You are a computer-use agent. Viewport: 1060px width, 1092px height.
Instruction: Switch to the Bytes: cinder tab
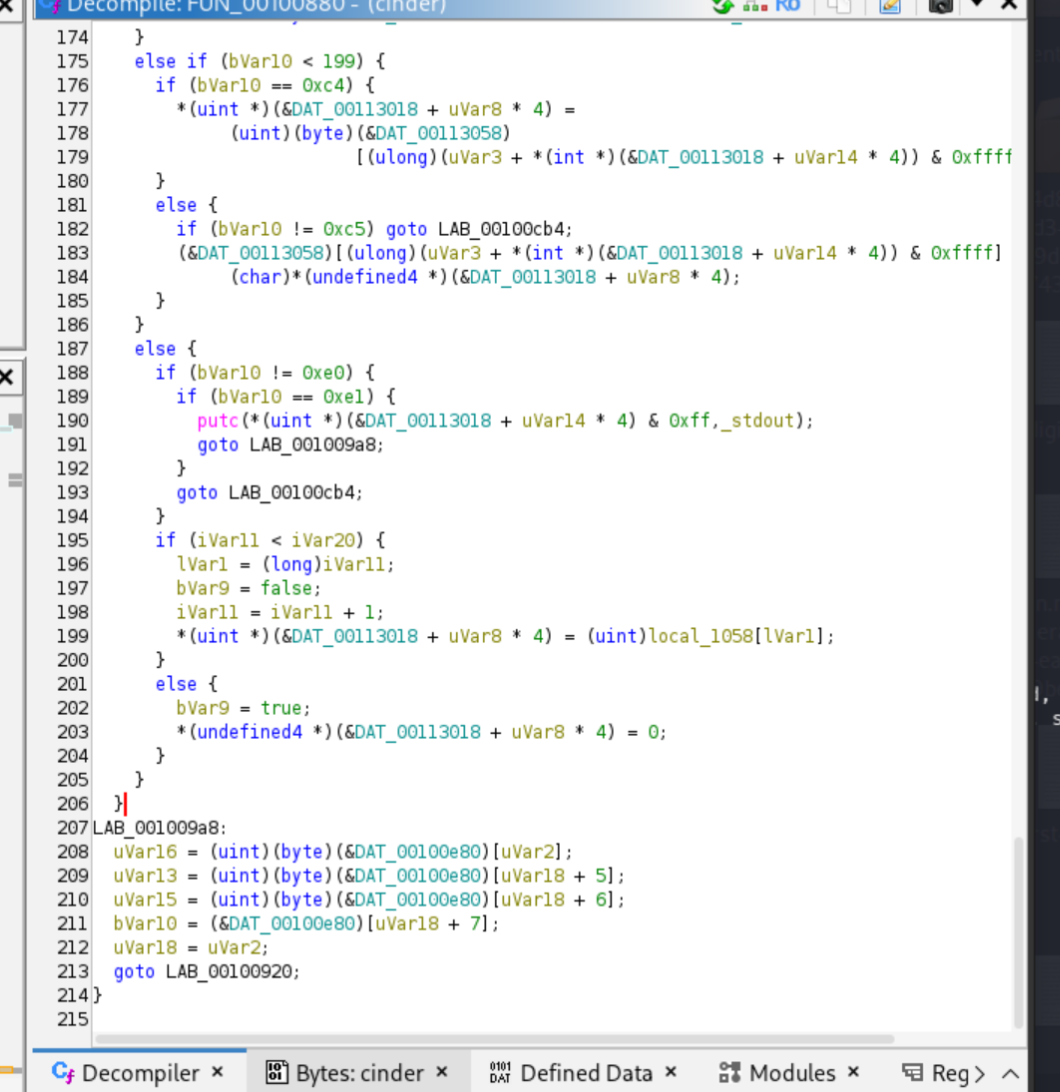[x=360, y=1073]
